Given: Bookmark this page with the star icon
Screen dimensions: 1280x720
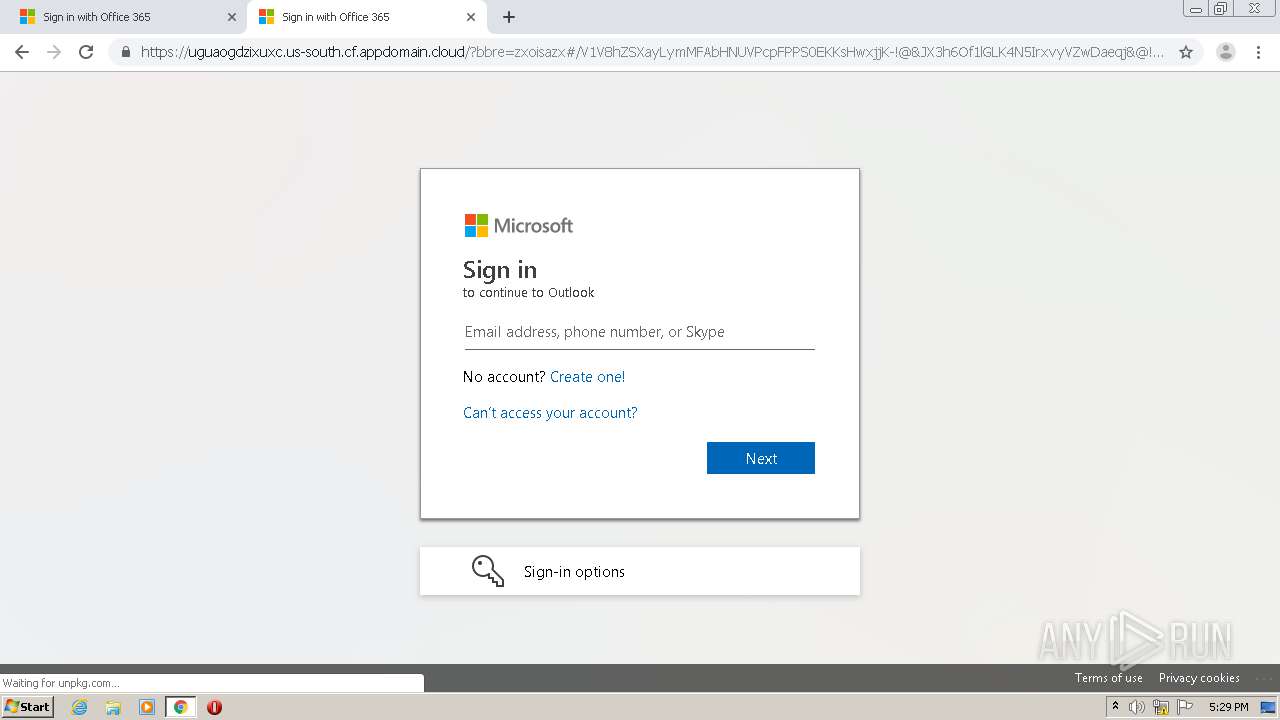Looking at the screenshot, I should (x=1186, y=52).
